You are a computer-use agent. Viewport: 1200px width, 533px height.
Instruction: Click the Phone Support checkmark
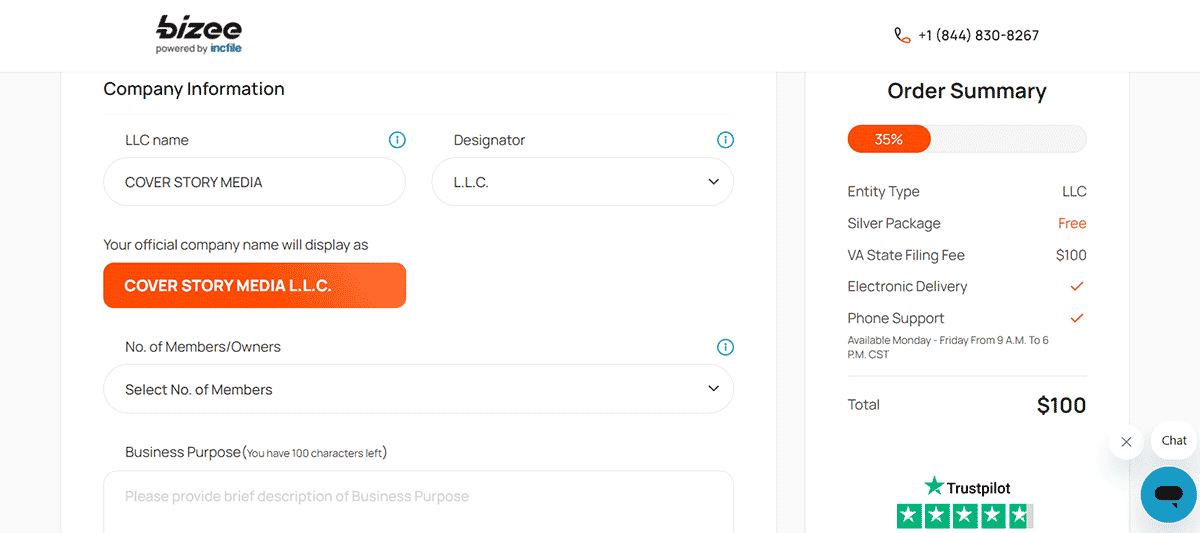1077,318
